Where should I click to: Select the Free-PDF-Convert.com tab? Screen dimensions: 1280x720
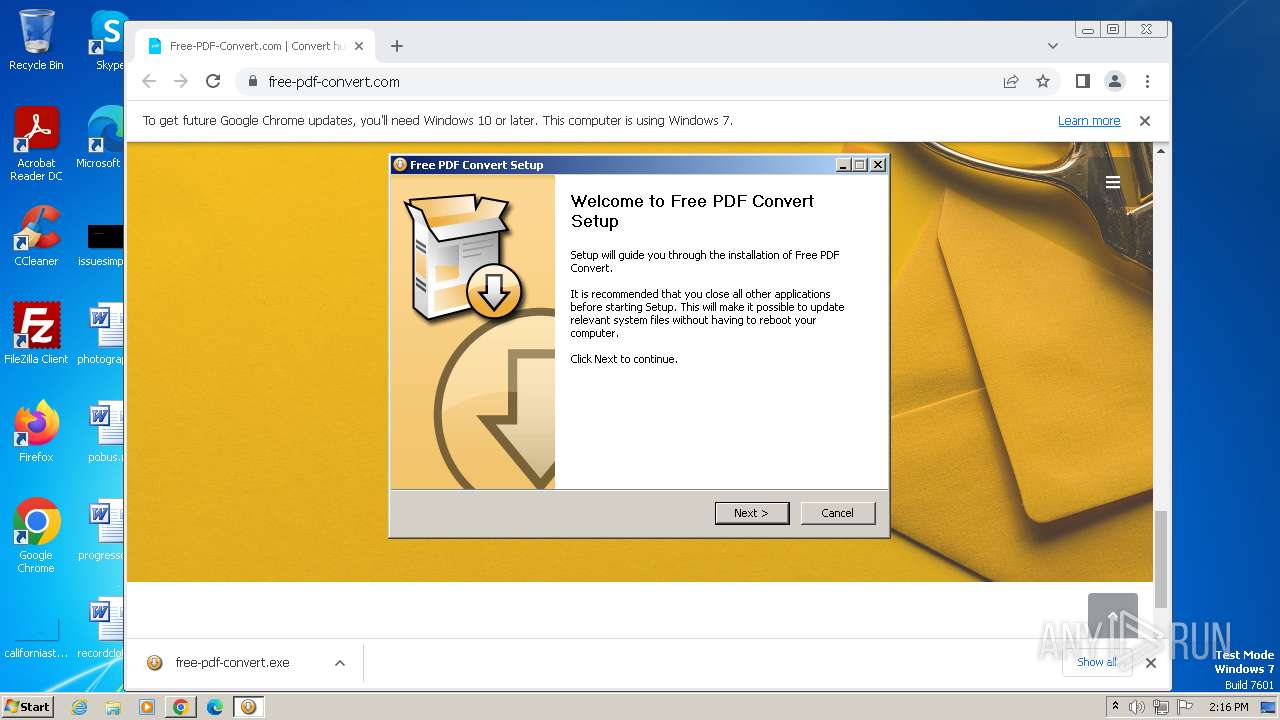coord(255,46)
